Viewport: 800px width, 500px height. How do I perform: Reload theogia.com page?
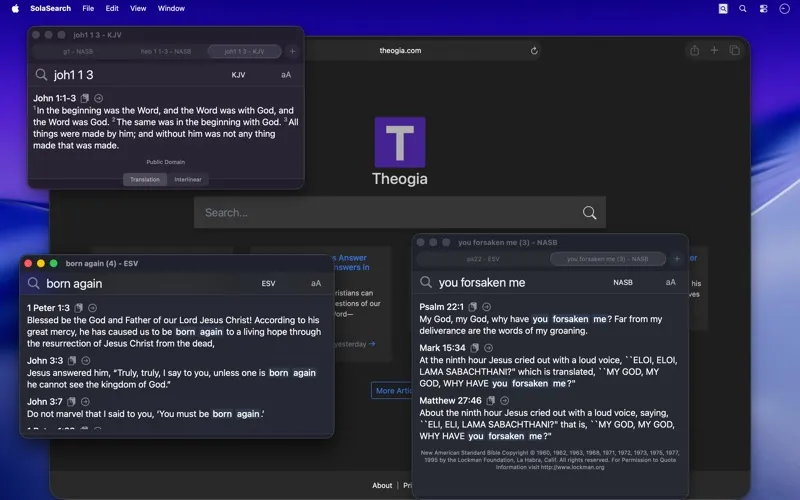click(534, 51)
